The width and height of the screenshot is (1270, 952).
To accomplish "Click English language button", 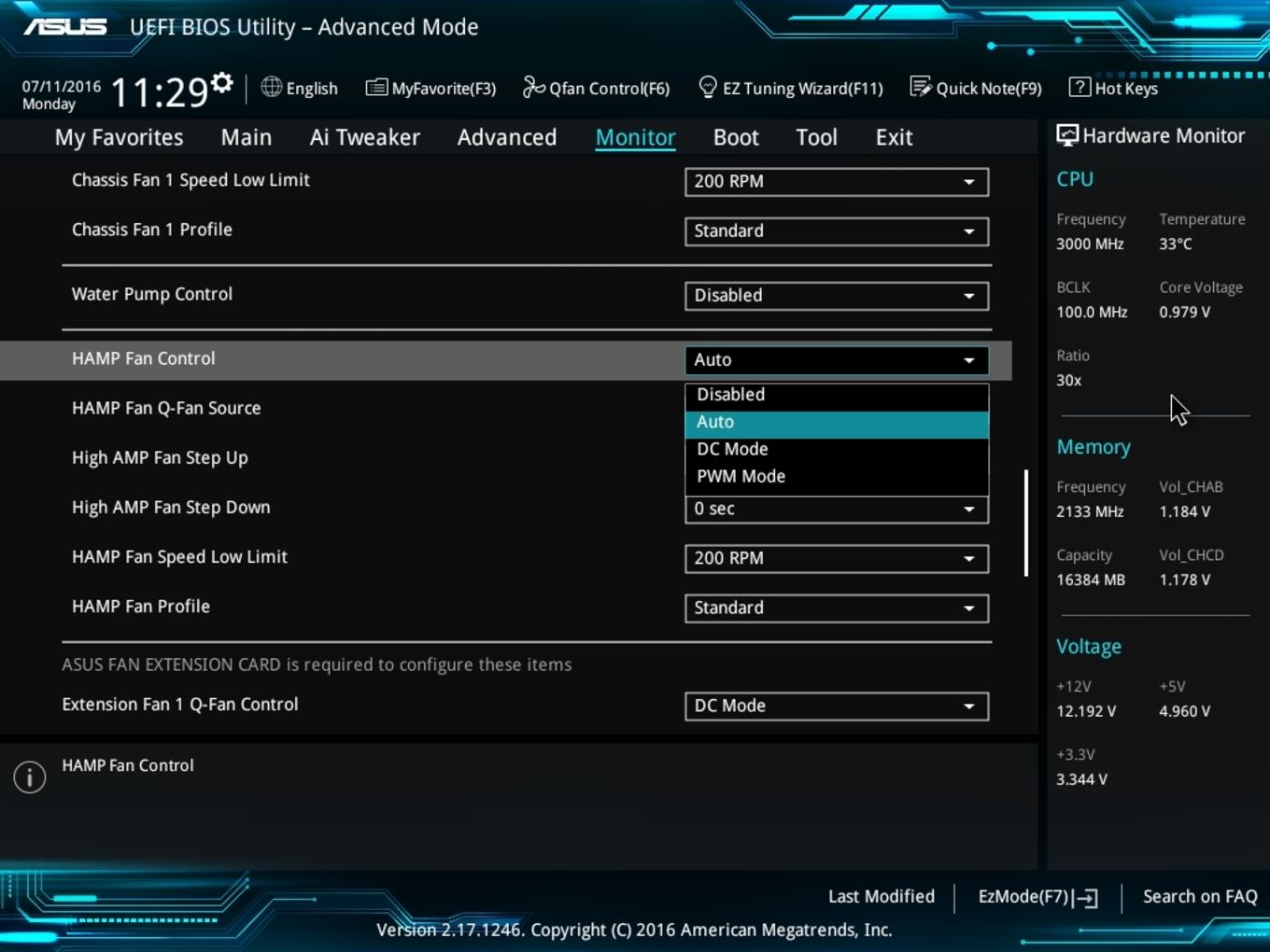I will tap(312, 89).
